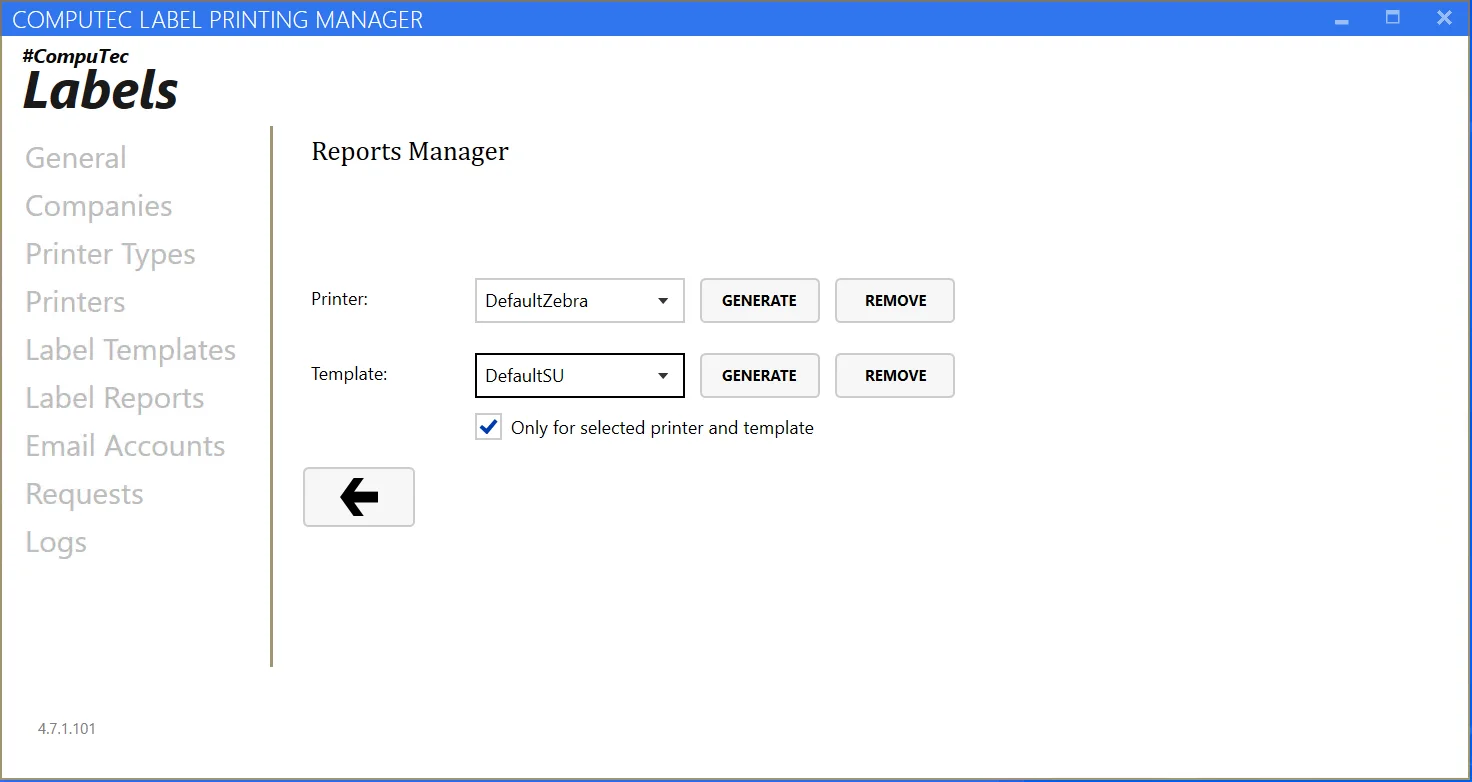Remove the DefaultSU template report

click(894, 375)
